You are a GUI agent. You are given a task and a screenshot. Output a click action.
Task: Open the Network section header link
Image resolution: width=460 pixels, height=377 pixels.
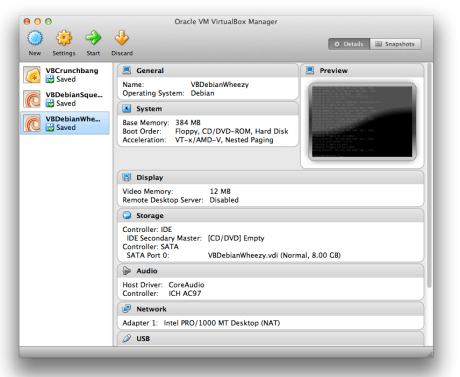tap(151, 309)
